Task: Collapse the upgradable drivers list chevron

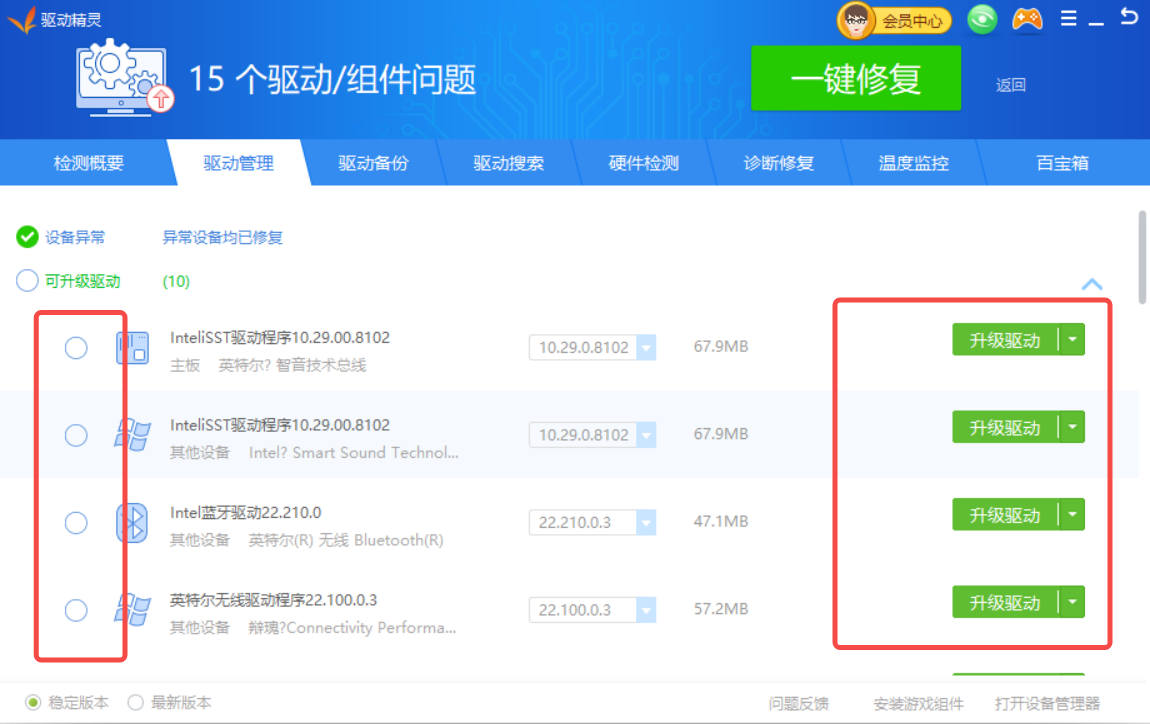Action: click(1092, 284)
